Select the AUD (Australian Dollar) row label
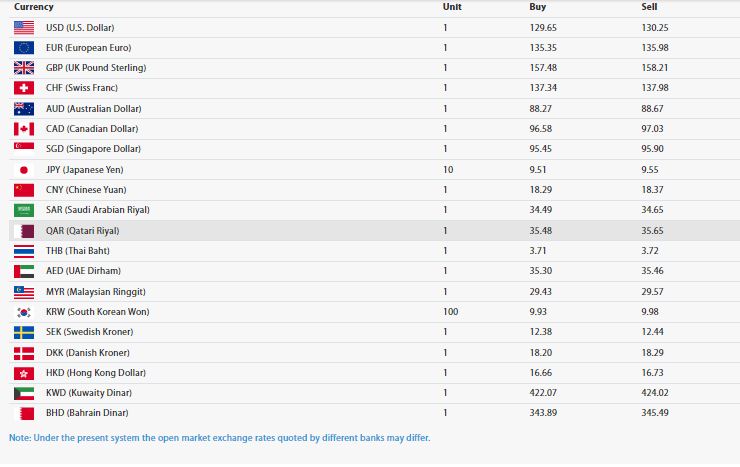 pos(93,108)
